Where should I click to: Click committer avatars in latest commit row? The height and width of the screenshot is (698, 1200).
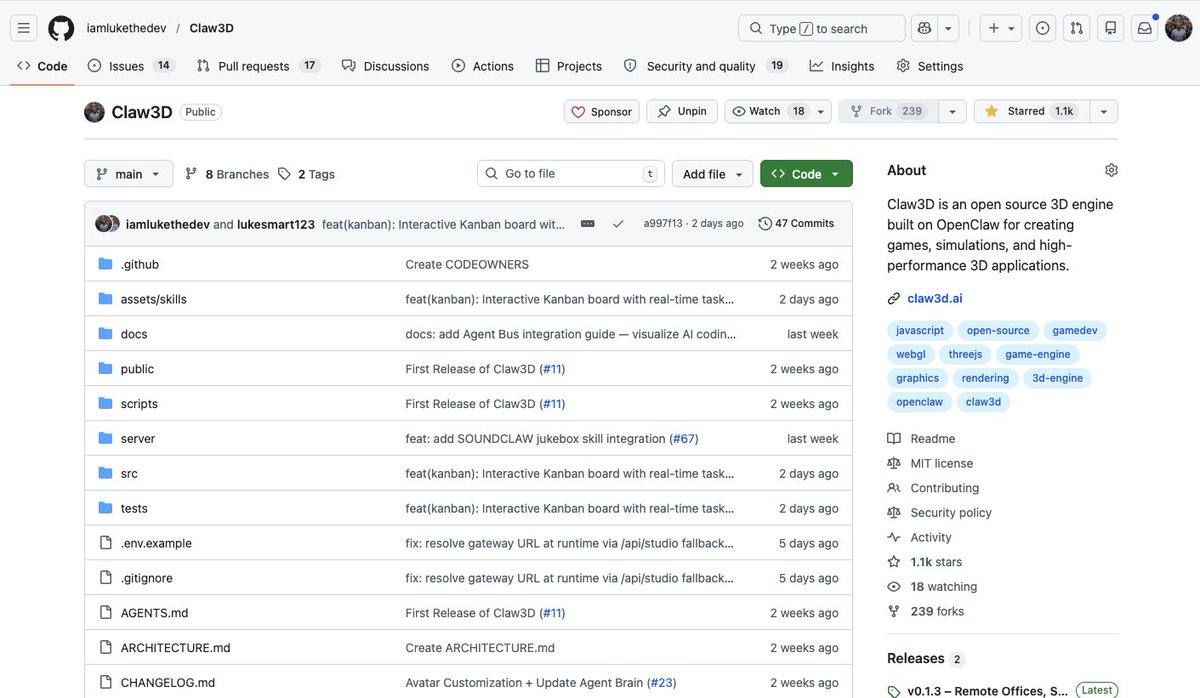click(x=107, y=223)
